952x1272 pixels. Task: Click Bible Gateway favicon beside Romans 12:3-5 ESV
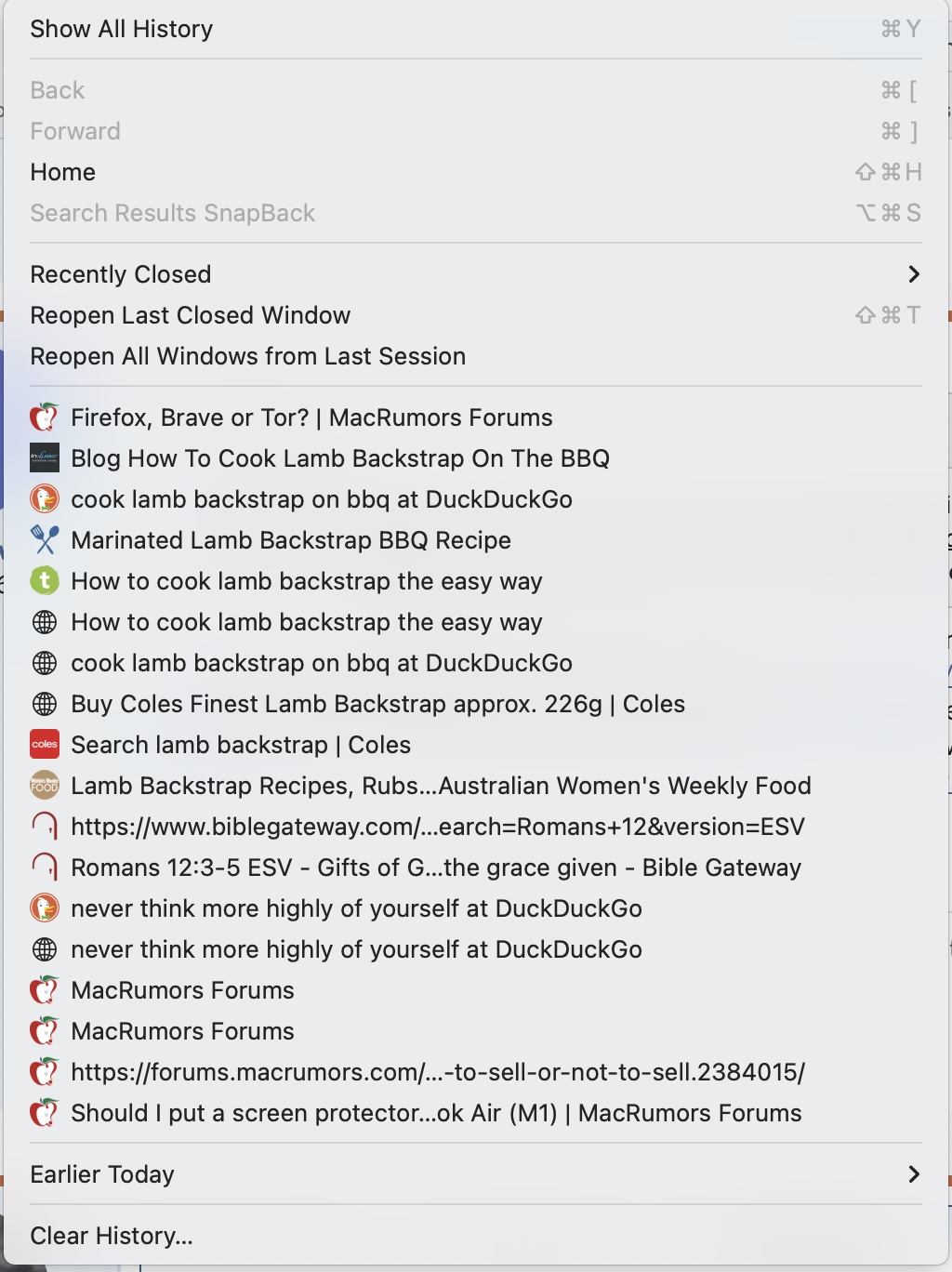point(45,868)
